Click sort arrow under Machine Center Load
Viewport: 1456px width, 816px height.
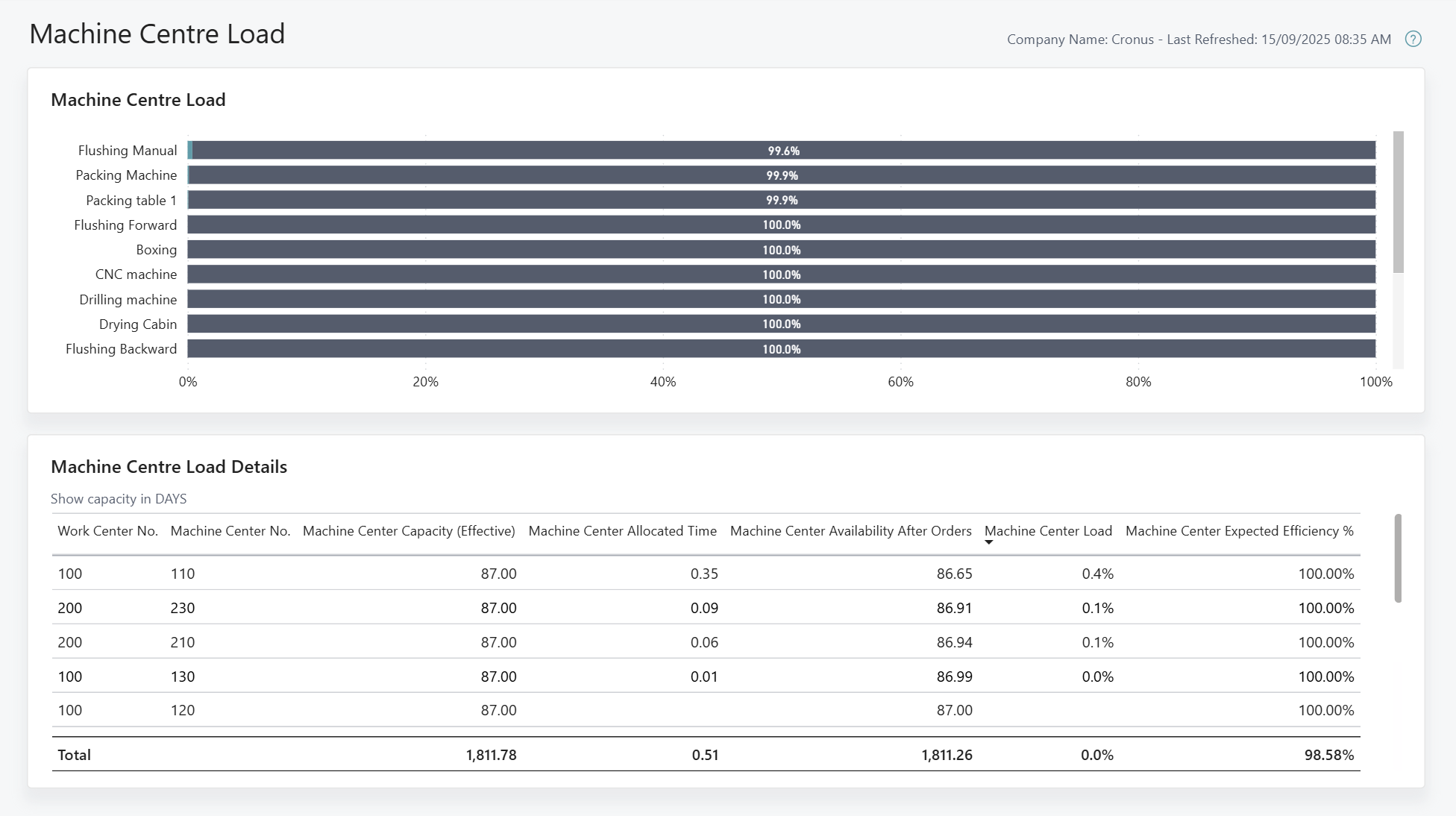tap(989, 542)
